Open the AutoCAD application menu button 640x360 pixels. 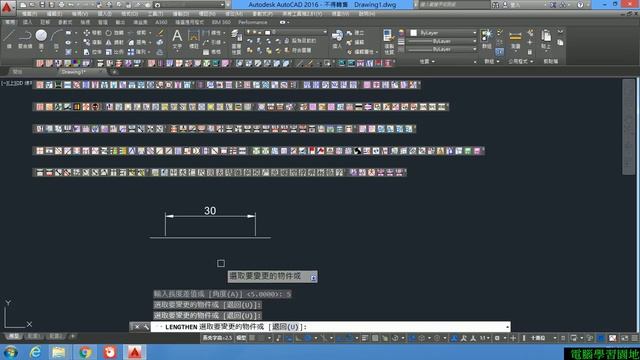click(x=7, y=7)
